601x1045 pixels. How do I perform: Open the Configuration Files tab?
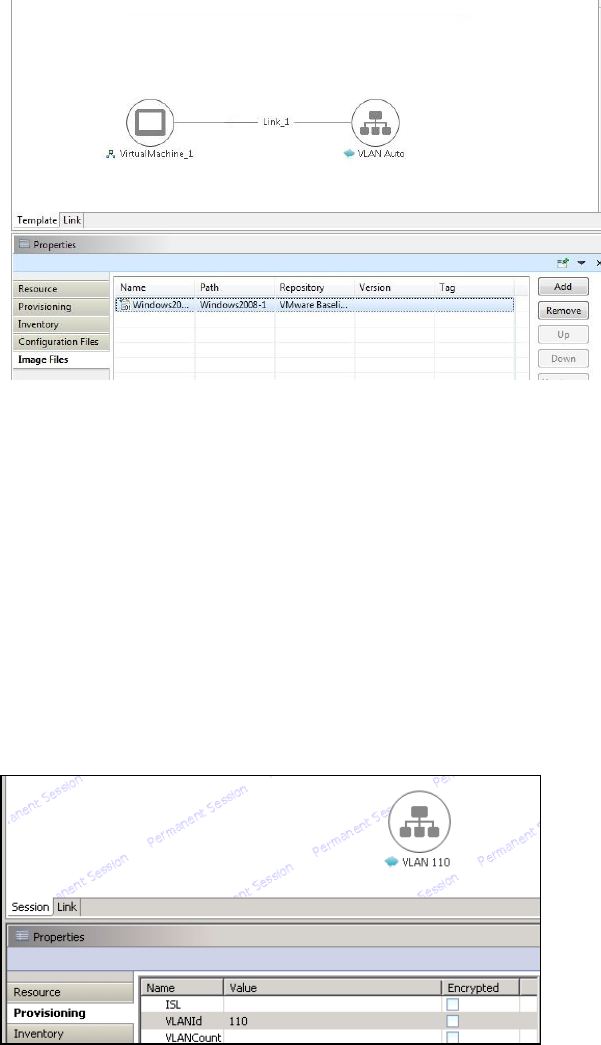pos(61,341)
